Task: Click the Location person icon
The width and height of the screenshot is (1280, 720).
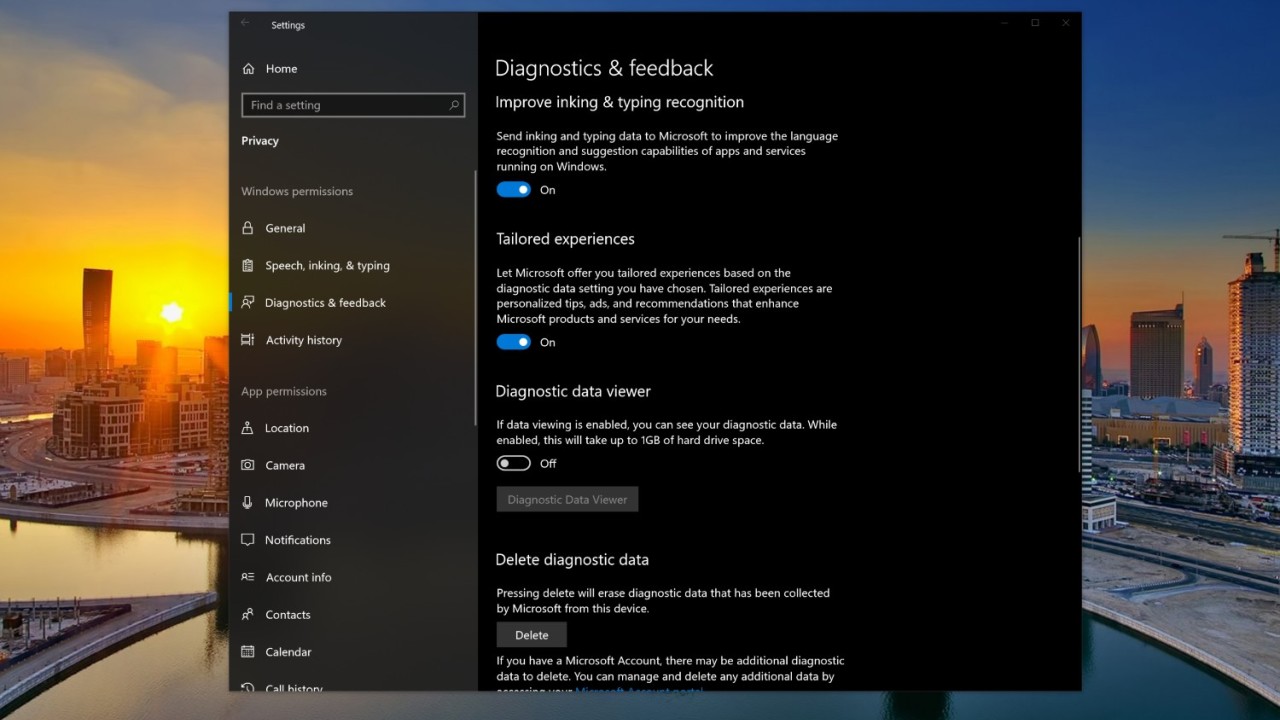Action: coord(248,428)
